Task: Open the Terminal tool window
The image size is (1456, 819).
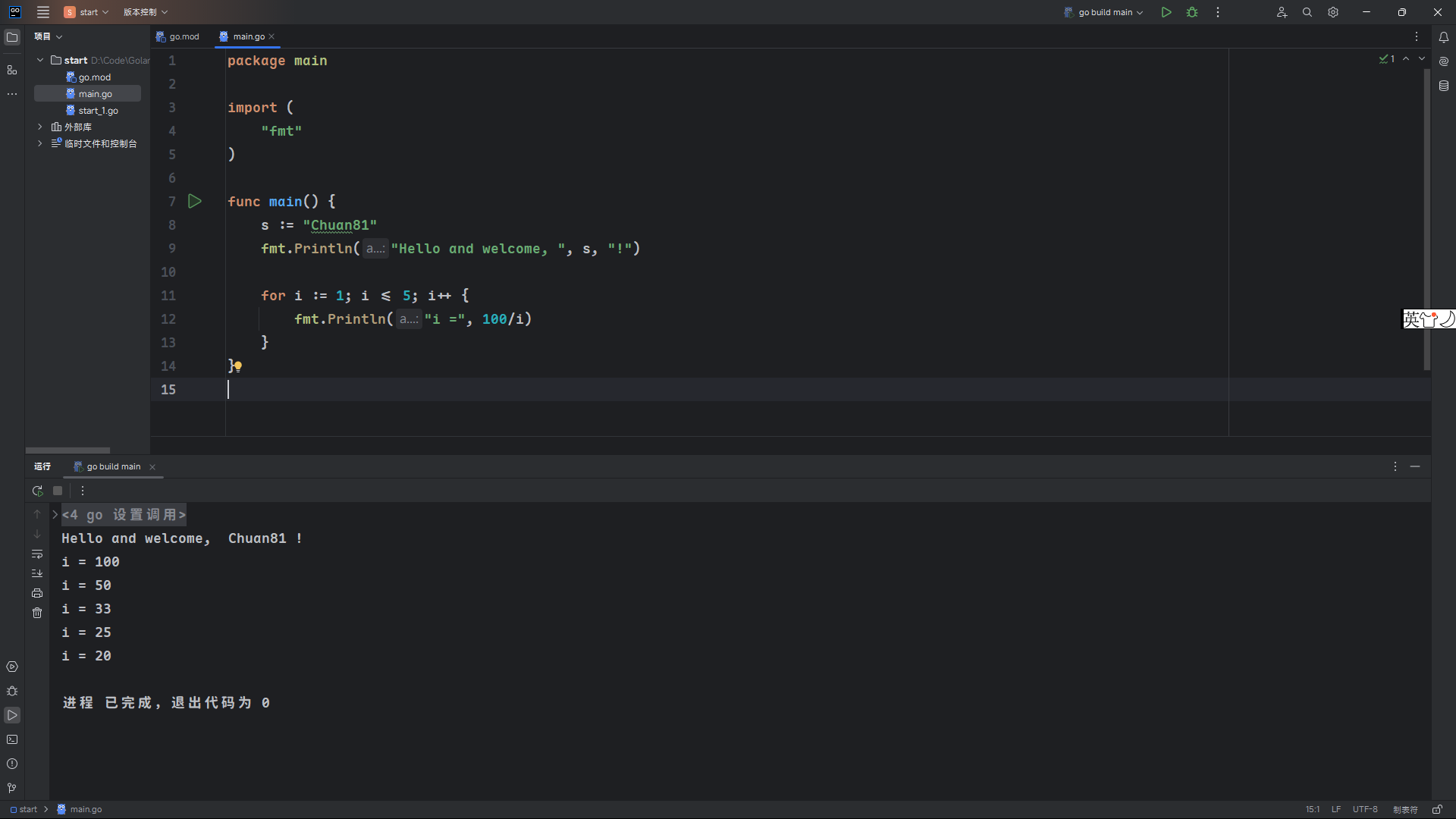Action: tap(12, 739)
